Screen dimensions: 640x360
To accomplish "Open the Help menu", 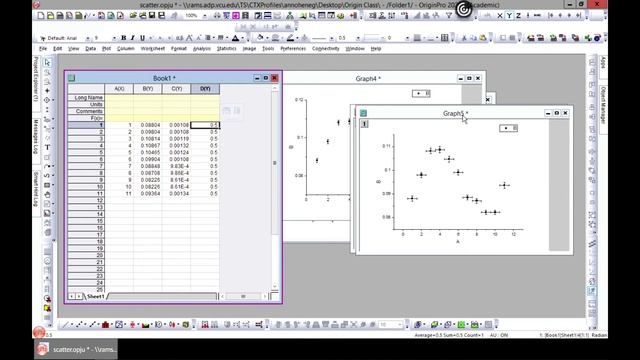I will click(x=376, y=49).
